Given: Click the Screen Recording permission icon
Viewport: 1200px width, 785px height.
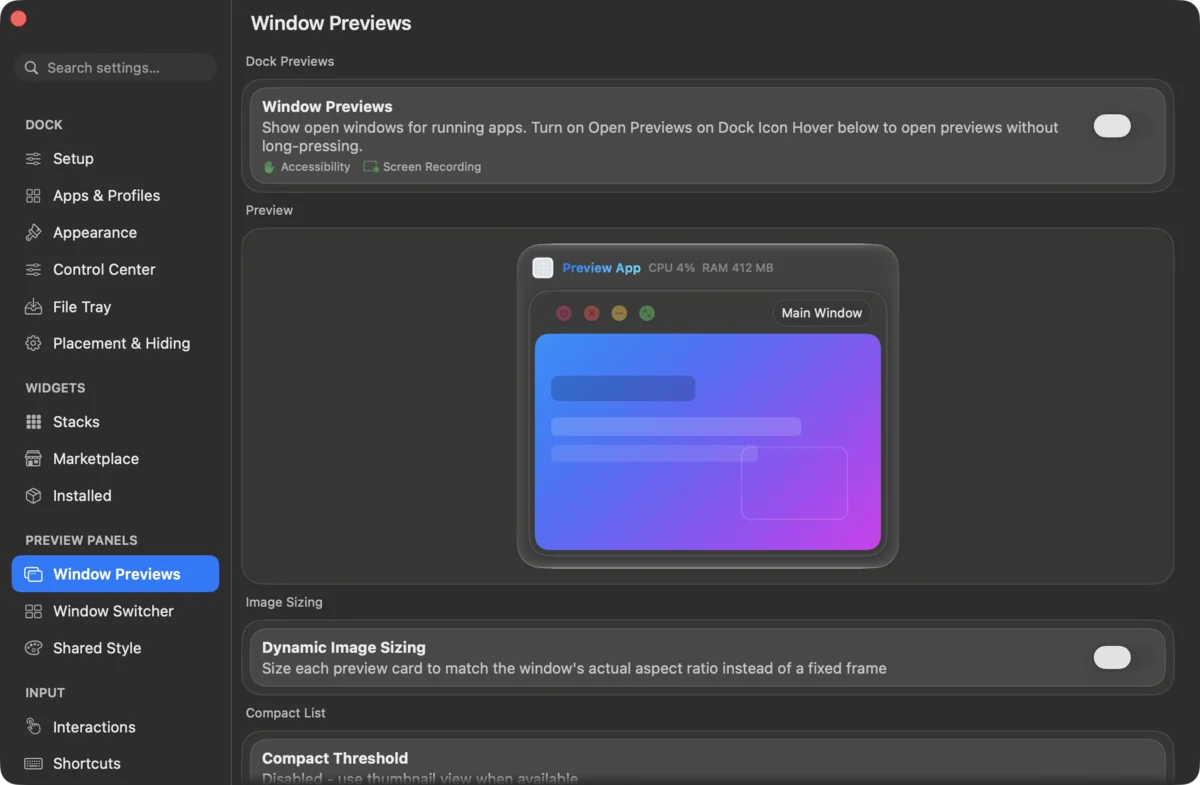Looking at the screenshot, I should [371, 167].
